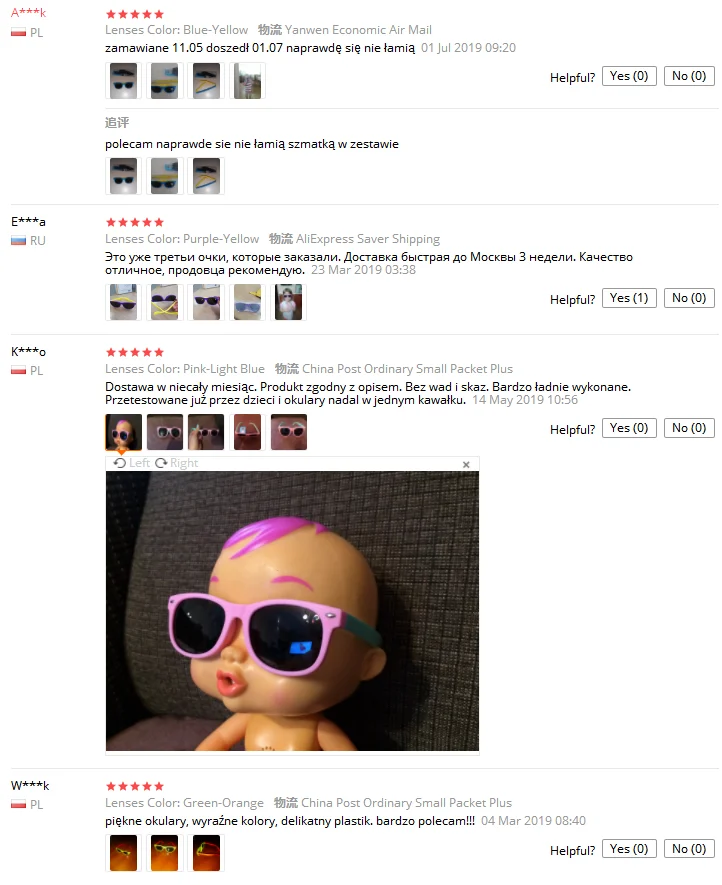Vote Yes (1) on E***a's review
This screenshot has width=722, height=885.
(629, 298)
